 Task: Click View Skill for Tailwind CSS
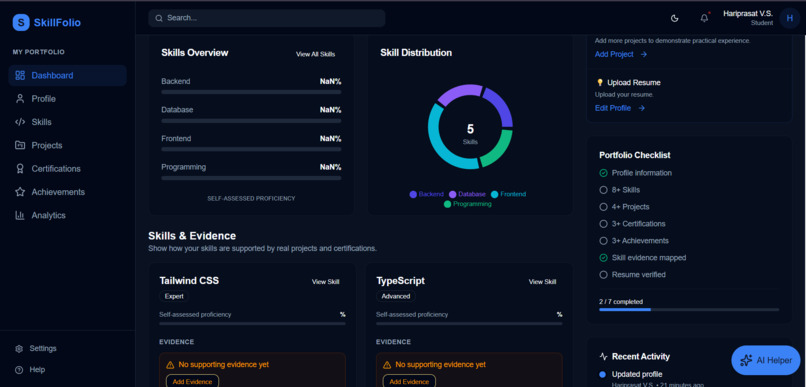[x=326, y=282]
